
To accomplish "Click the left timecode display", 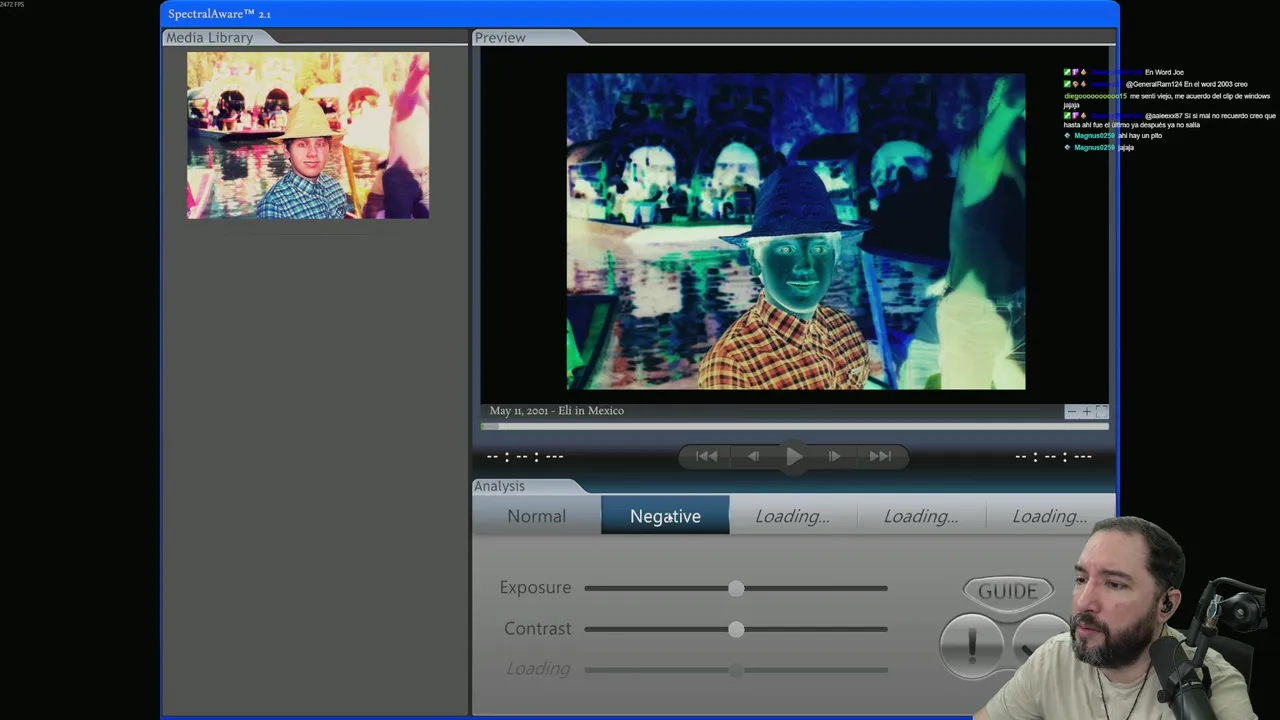I will (x=525, y=457).
